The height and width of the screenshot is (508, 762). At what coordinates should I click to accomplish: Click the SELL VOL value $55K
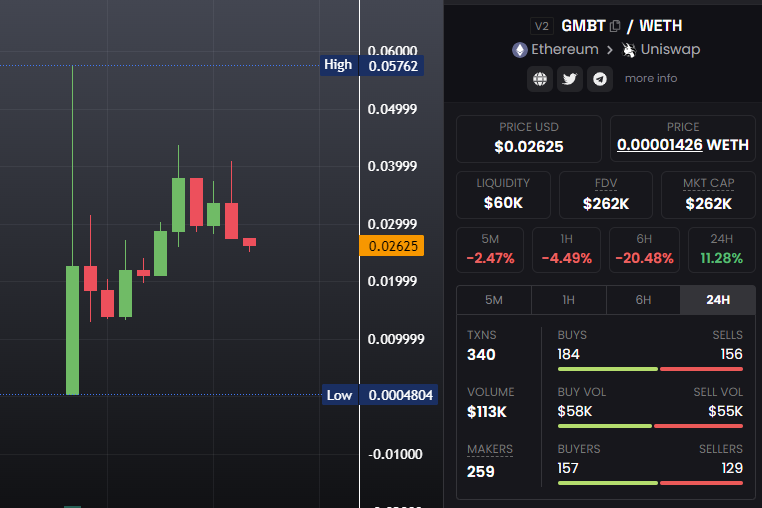(726, 412)
